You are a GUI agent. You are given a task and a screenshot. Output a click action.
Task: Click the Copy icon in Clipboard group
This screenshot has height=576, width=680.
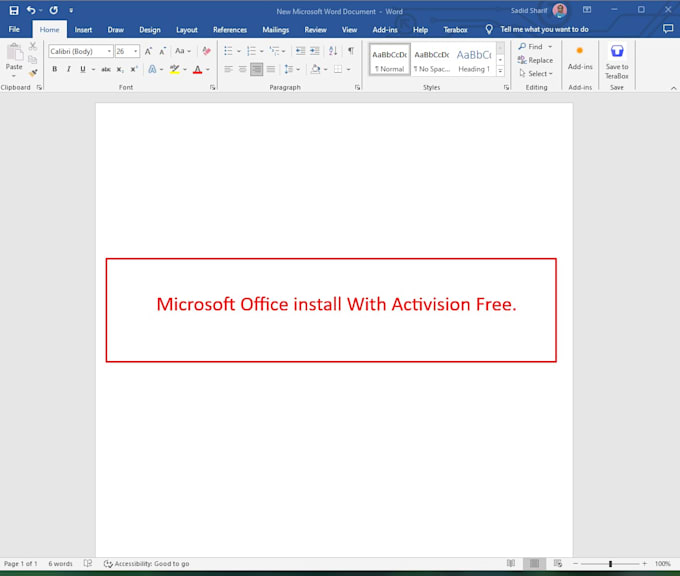click(33, 59)
